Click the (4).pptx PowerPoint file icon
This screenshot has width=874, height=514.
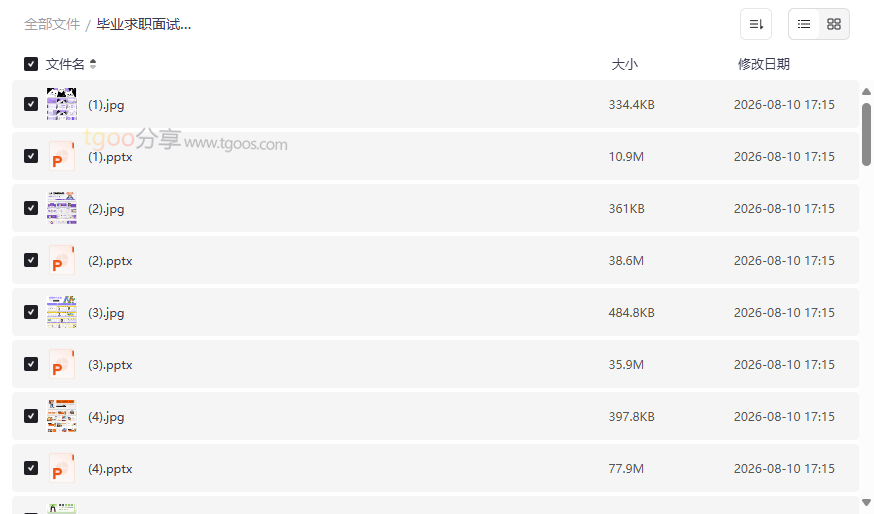point(61,468)
